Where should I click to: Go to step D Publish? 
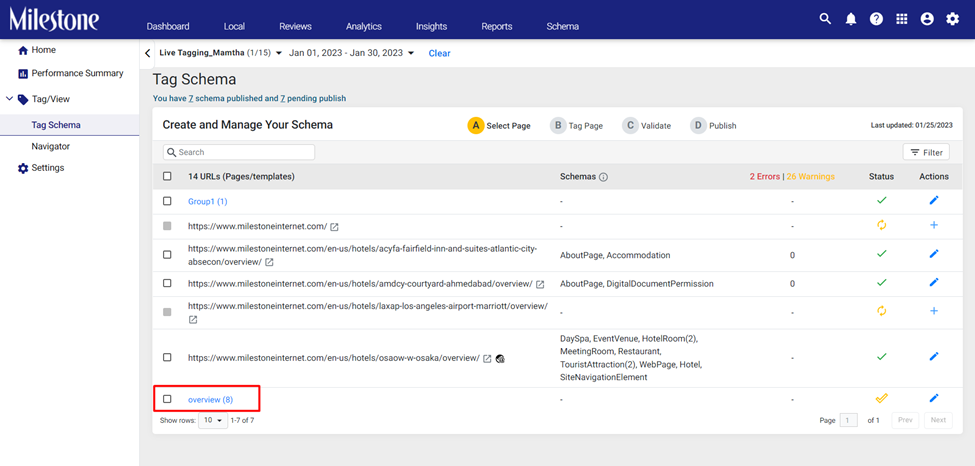pyautogui.click(x=713, y=126)
